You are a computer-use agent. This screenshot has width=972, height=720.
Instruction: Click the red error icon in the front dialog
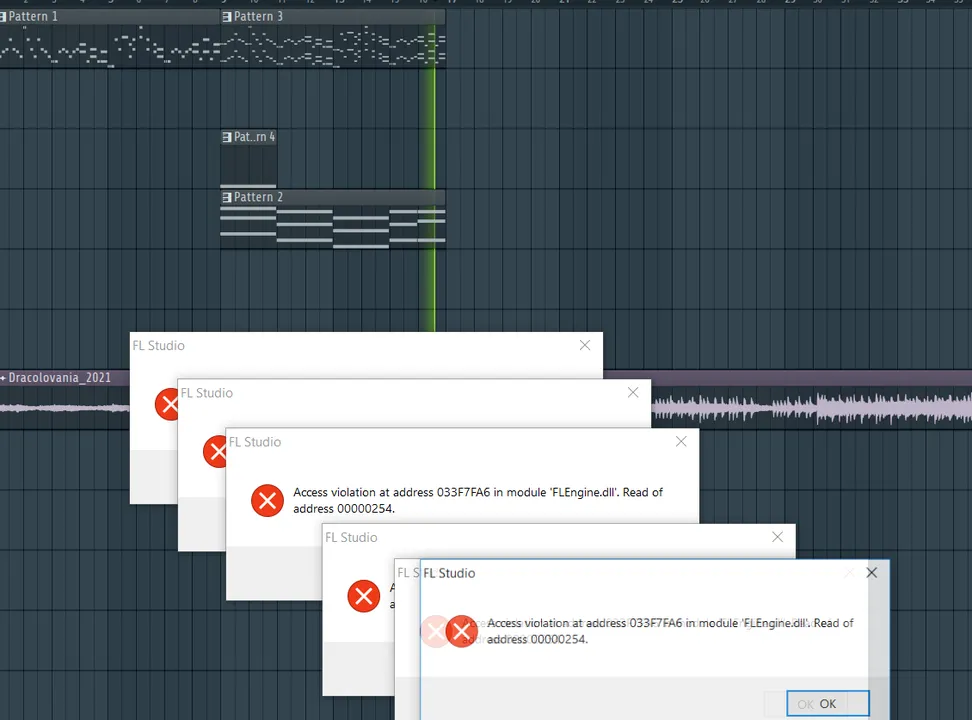(x=461, y=631)
